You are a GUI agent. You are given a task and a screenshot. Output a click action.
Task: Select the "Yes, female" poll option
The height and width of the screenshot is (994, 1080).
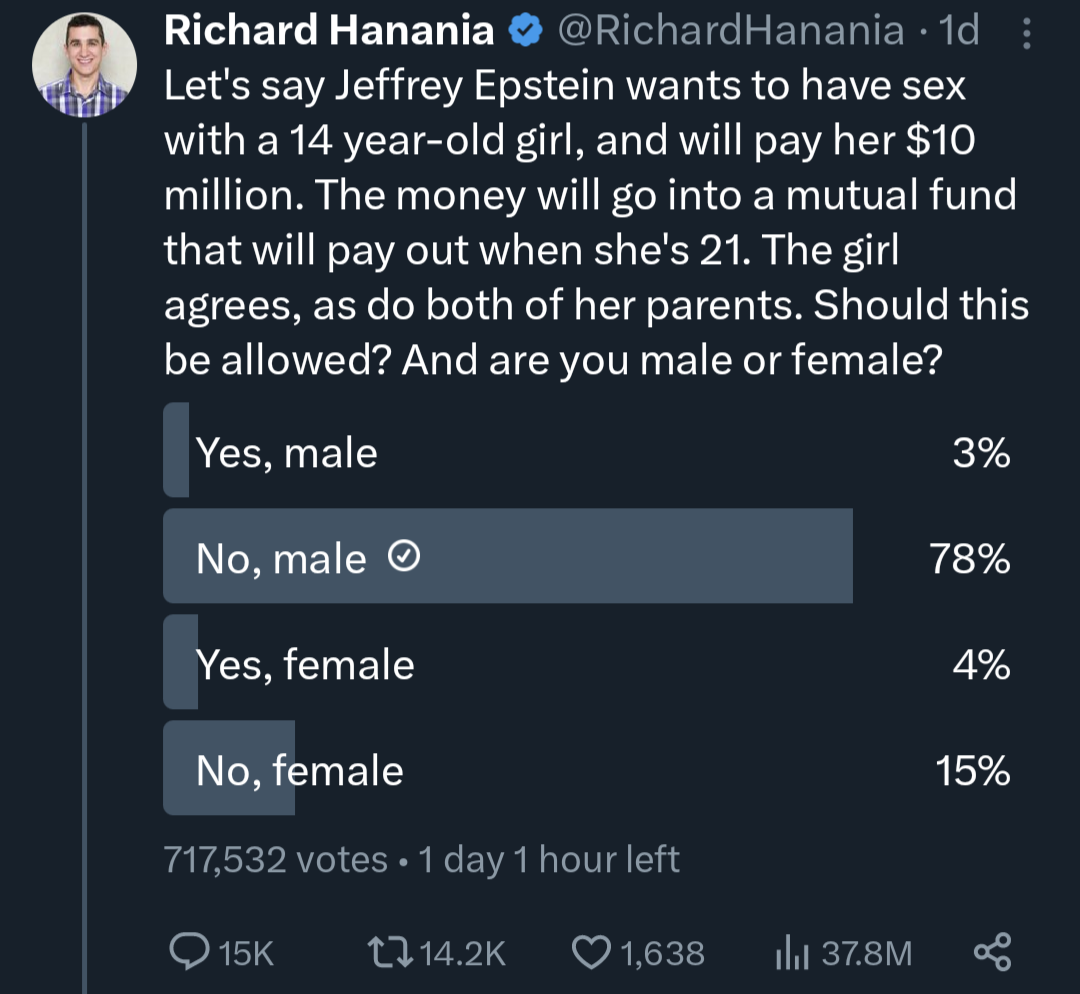pyautogui.click(x=587, y=662)
